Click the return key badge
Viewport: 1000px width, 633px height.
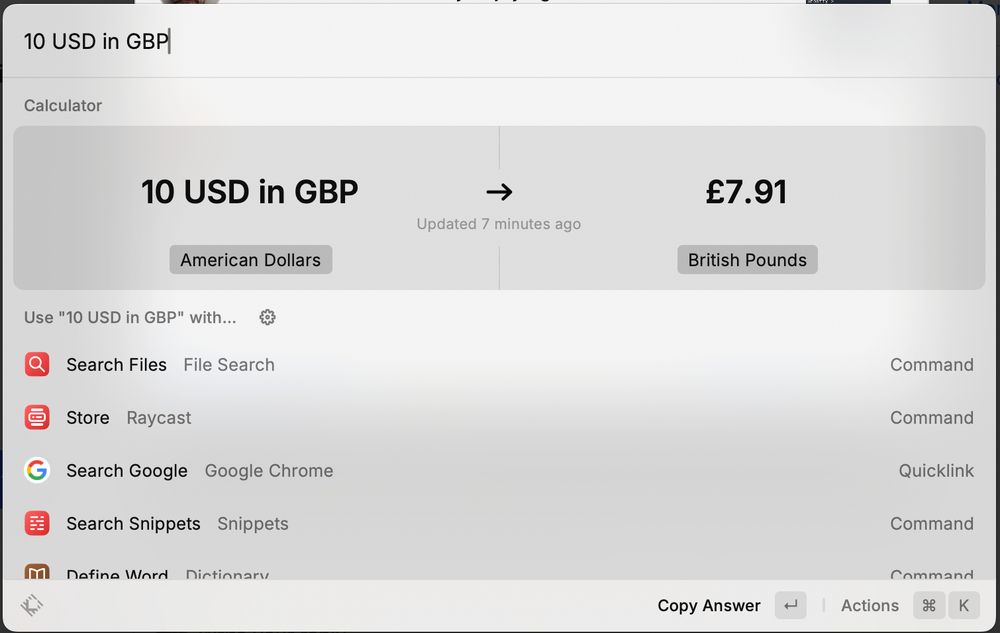pyautogui.click(x=791, y=606)
